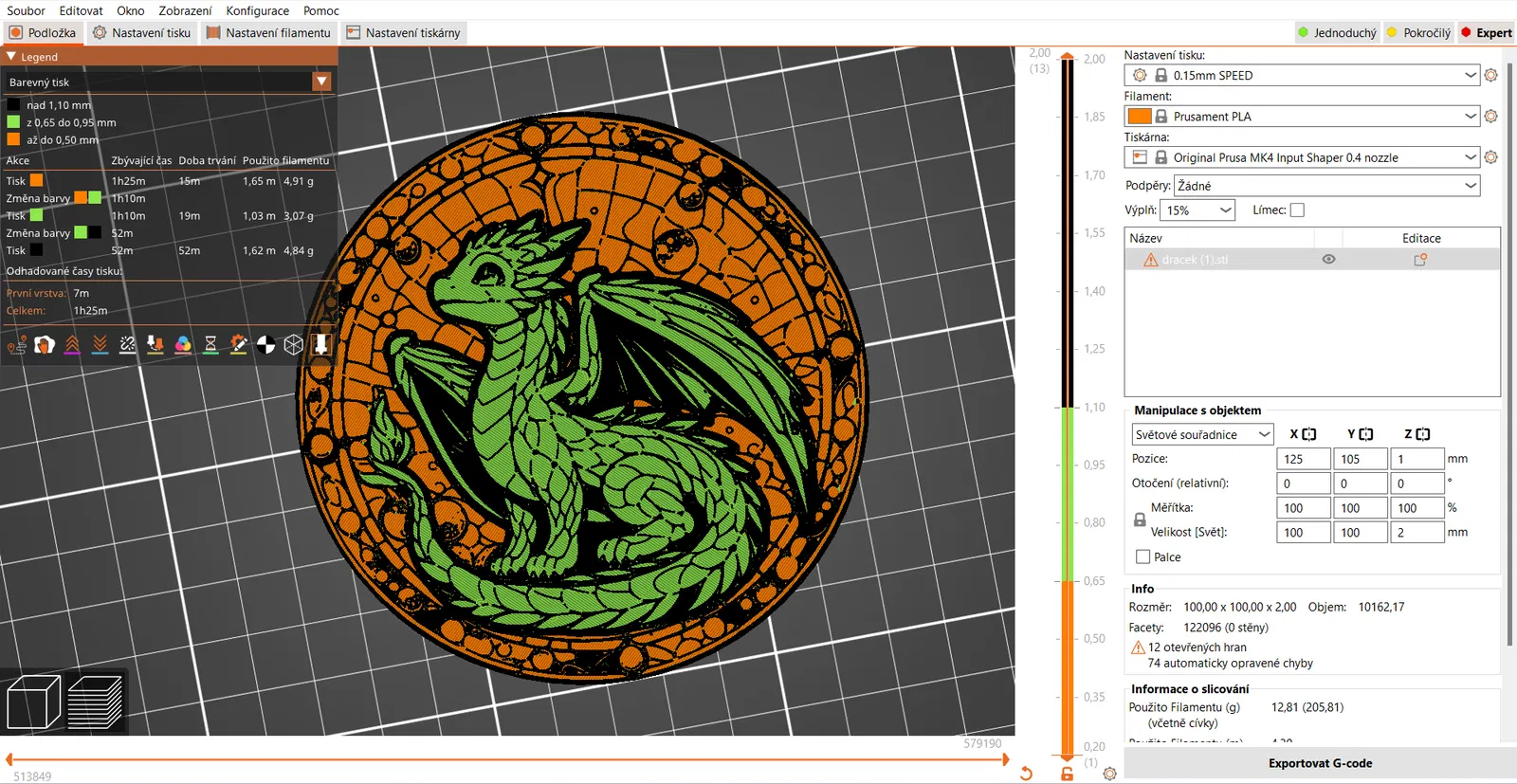Open the 0.15mm SPEED print settings dropdown
The height and width of the screenshot is (784, 1517).
click(1302, 75)
